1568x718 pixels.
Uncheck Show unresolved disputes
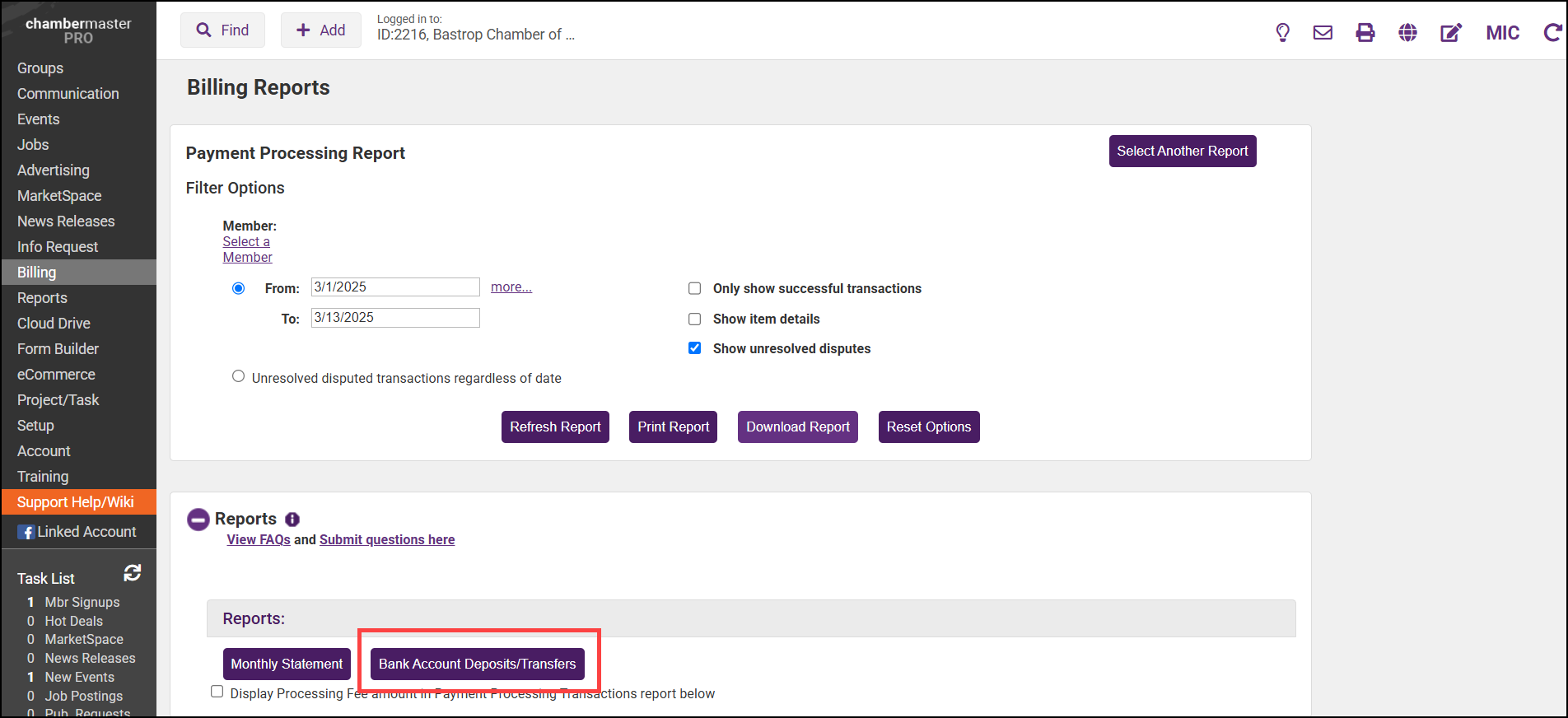(695, 348)
